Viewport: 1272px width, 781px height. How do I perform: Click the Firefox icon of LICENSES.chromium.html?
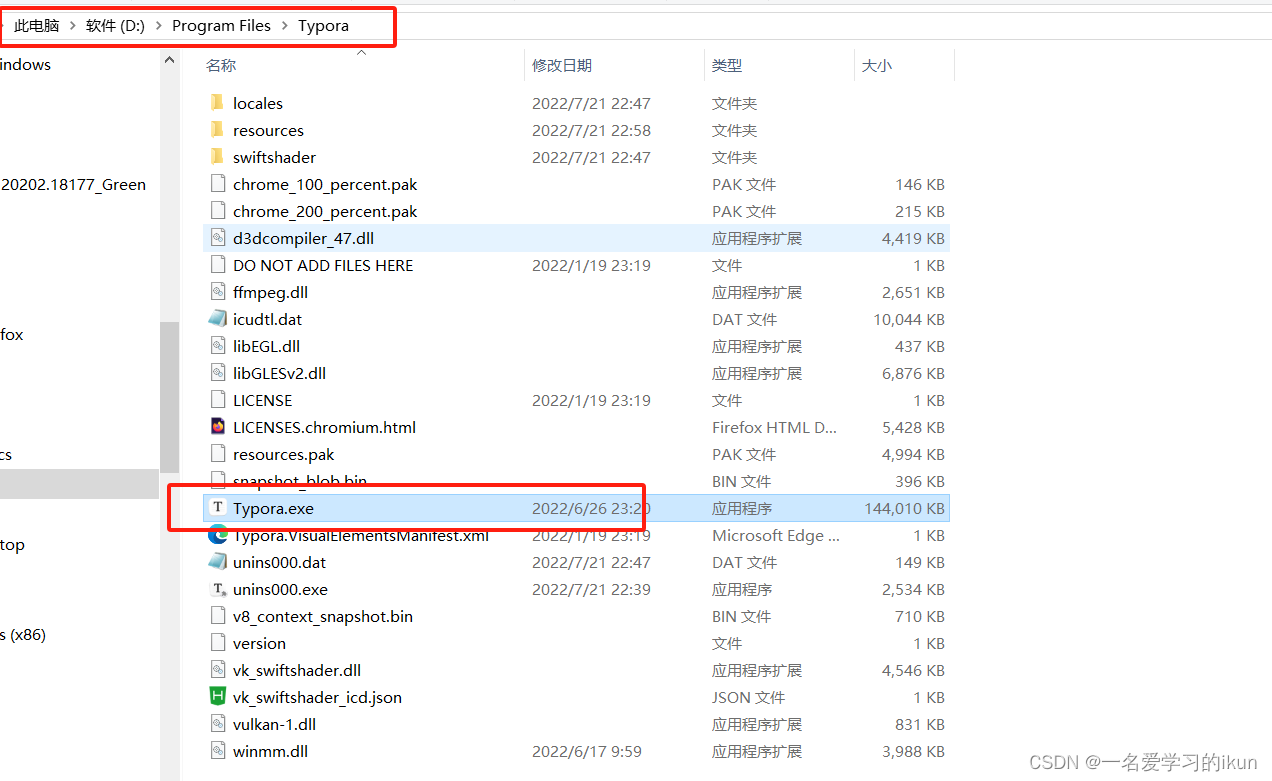coord(217,427)
